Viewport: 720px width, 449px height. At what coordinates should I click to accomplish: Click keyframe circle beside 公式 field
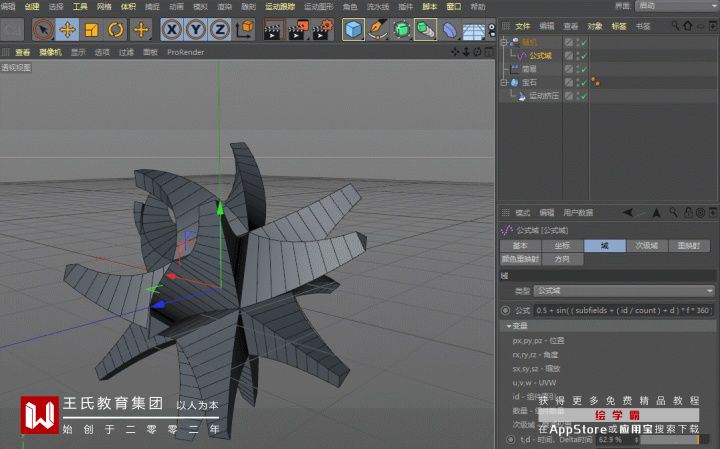coord(506,310)
